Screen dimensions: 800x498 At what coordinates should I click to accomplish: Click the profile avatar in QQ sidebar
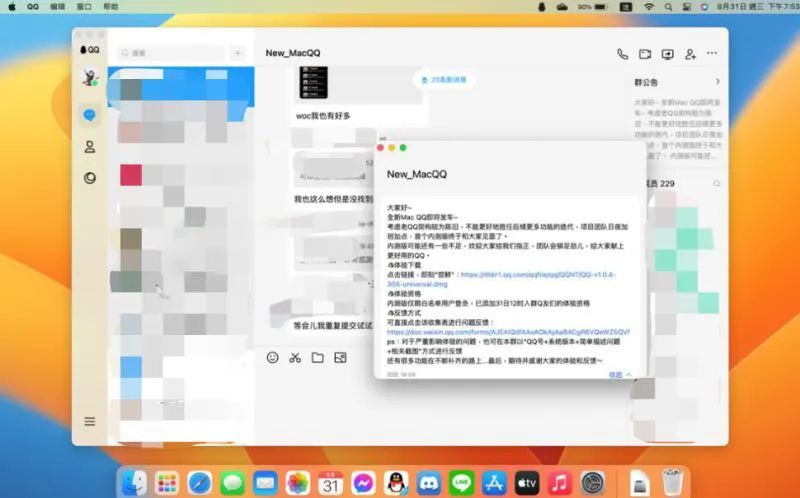coord(90,78)
